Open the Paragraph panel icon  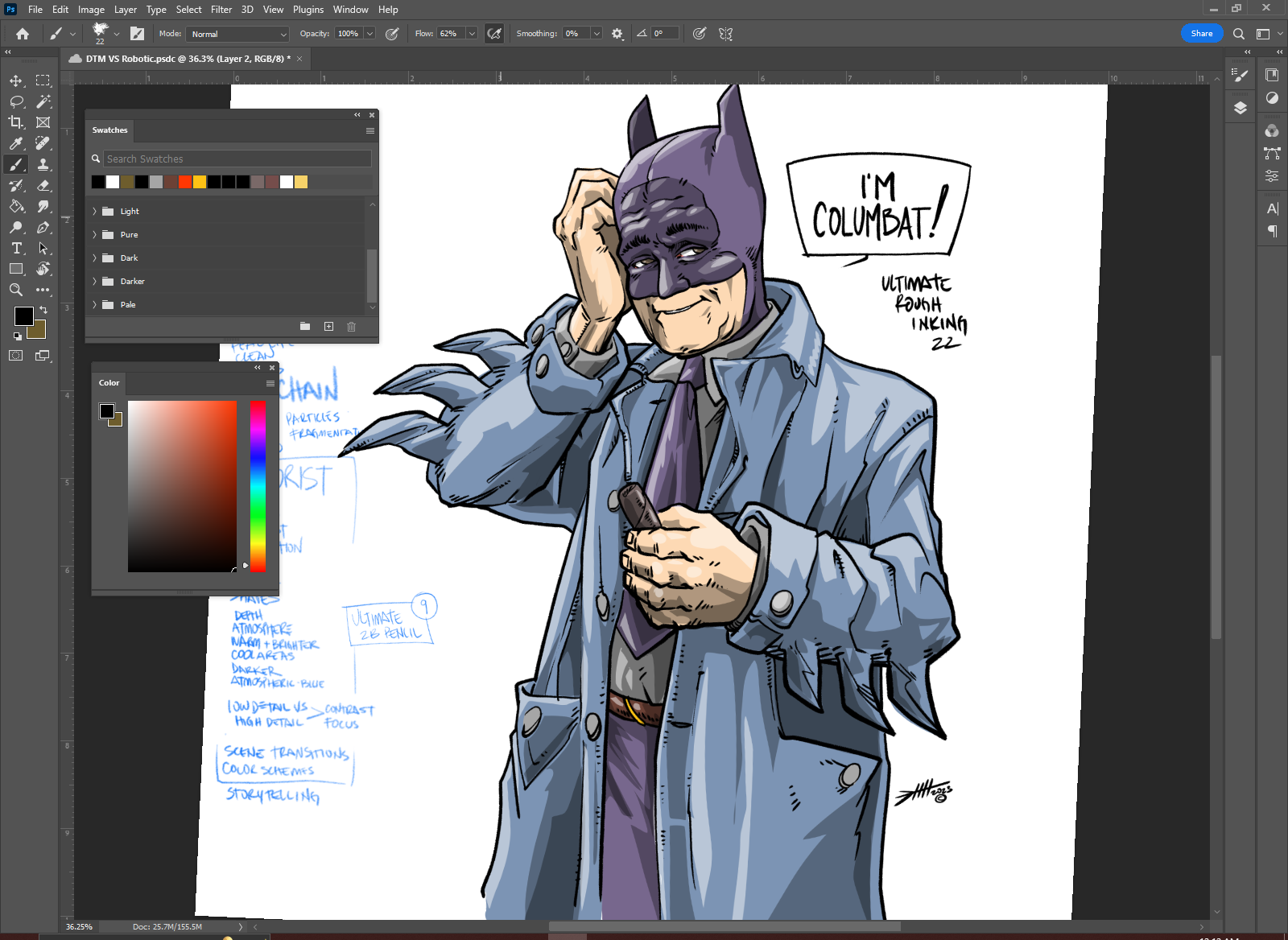1272,231
